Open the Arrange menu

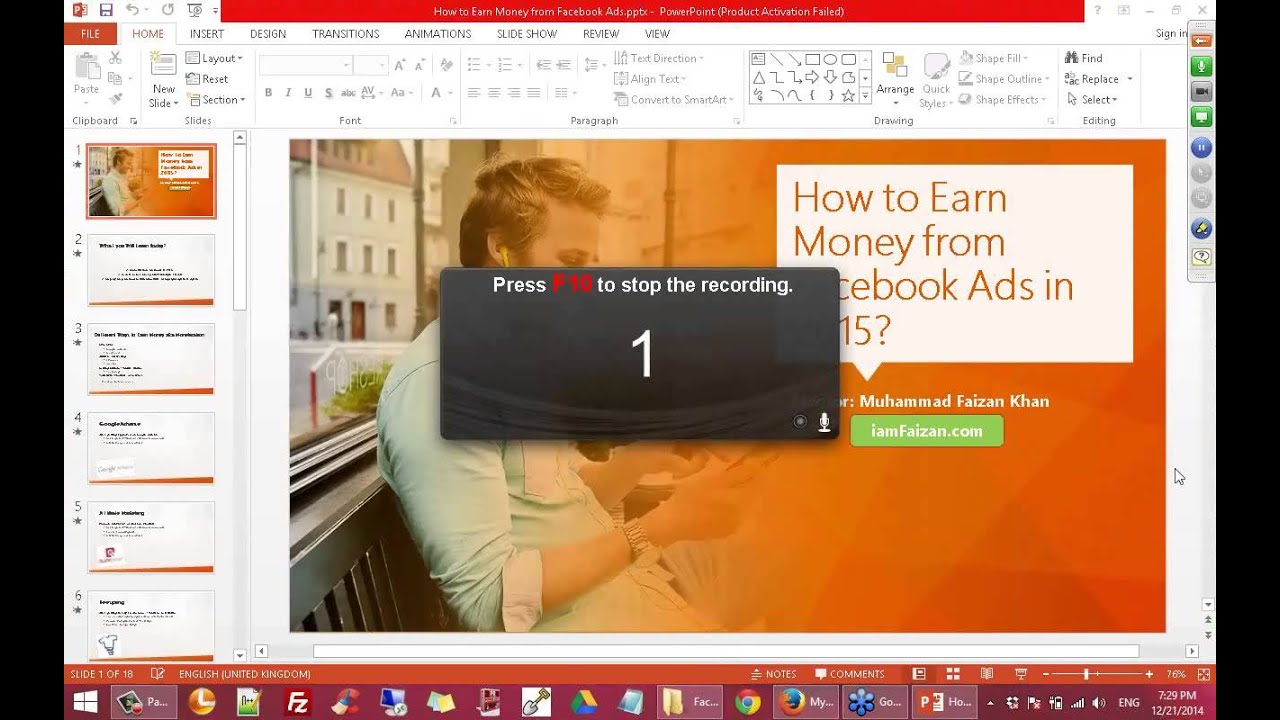click(895, 80)
